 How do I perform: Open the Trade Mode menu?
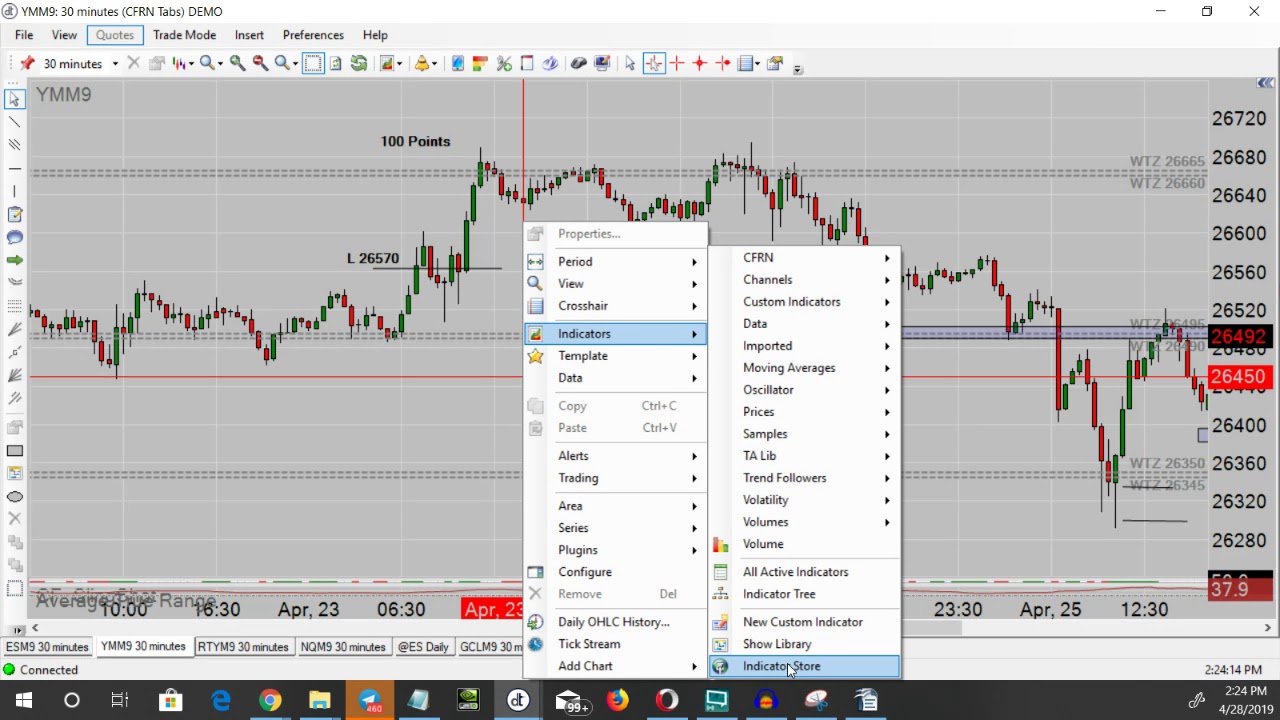coord(184,35)
